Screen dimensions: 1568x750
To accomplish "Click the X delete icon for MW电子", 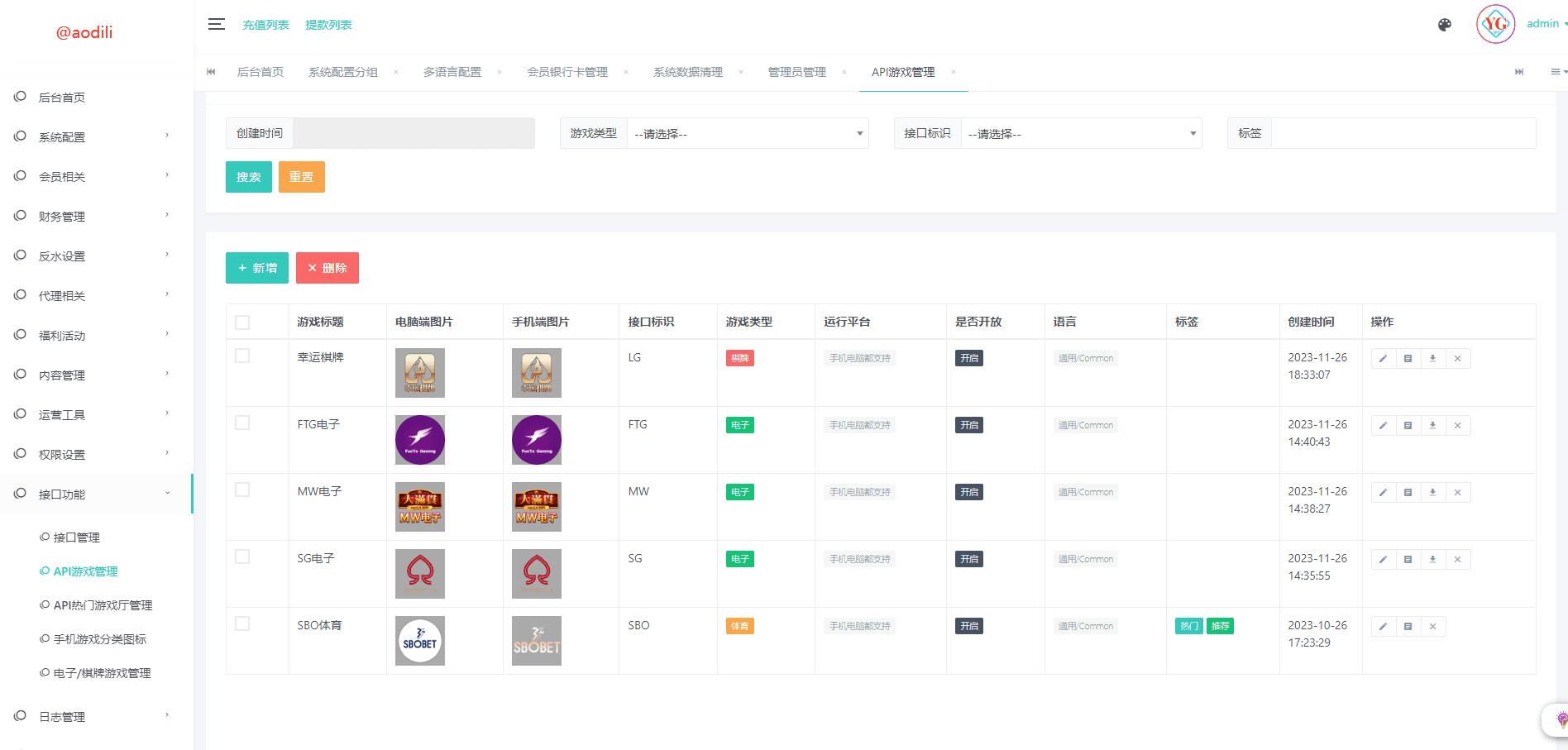I will [1457, 493].
